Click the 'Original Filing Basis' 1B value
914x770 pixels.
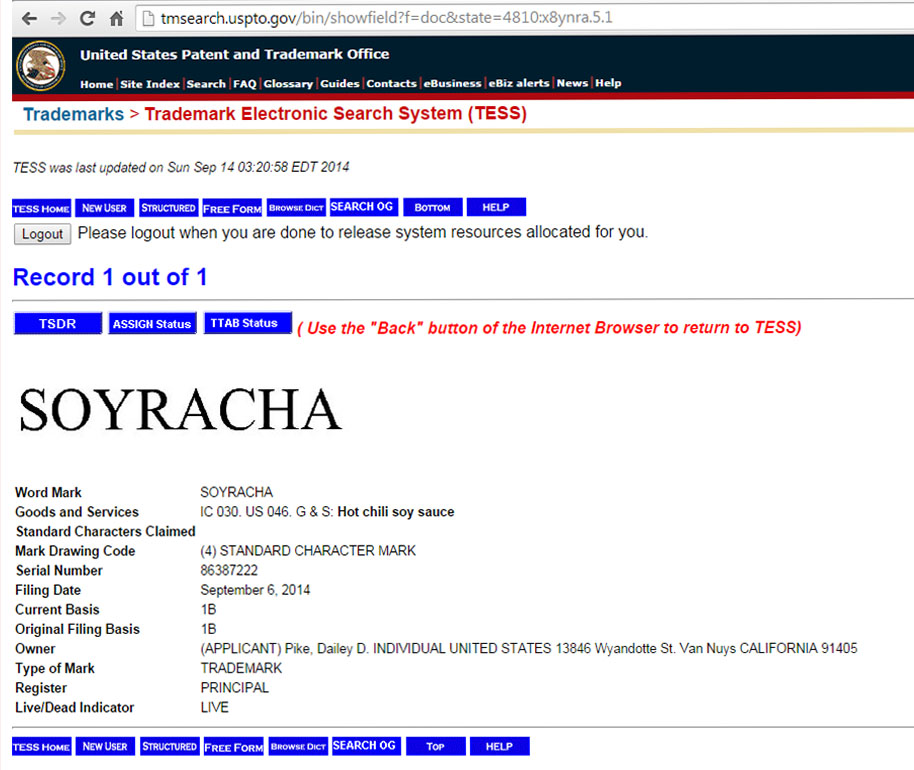point(209,629)
